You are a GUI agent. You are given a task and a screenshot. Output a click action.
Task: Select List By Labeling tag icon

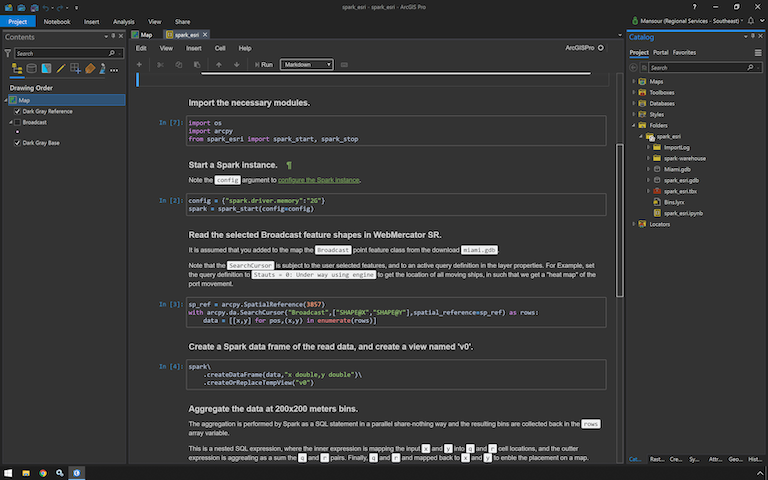coord(90,69)
